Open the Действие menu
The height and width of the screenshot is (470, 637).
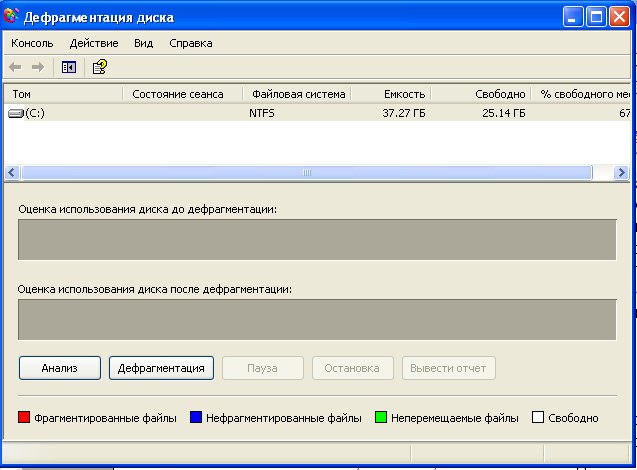pos(94,43)
